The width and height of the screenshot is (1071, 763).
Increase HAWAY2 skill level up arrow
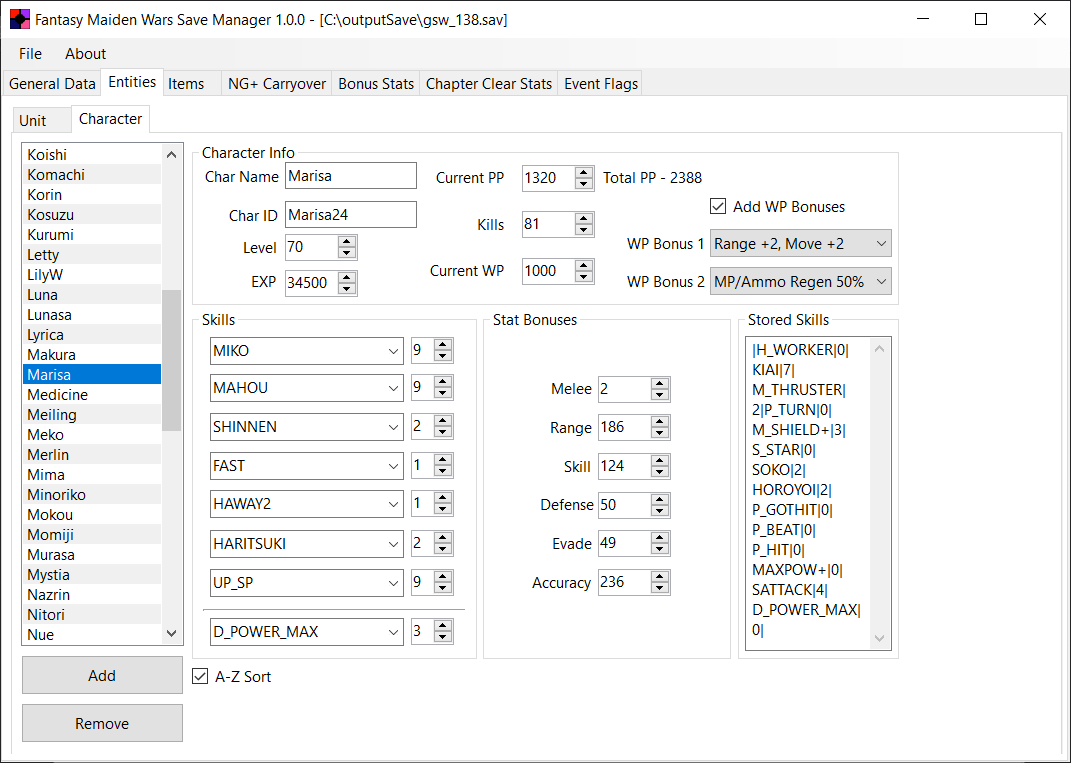click(x=443, y=499)
